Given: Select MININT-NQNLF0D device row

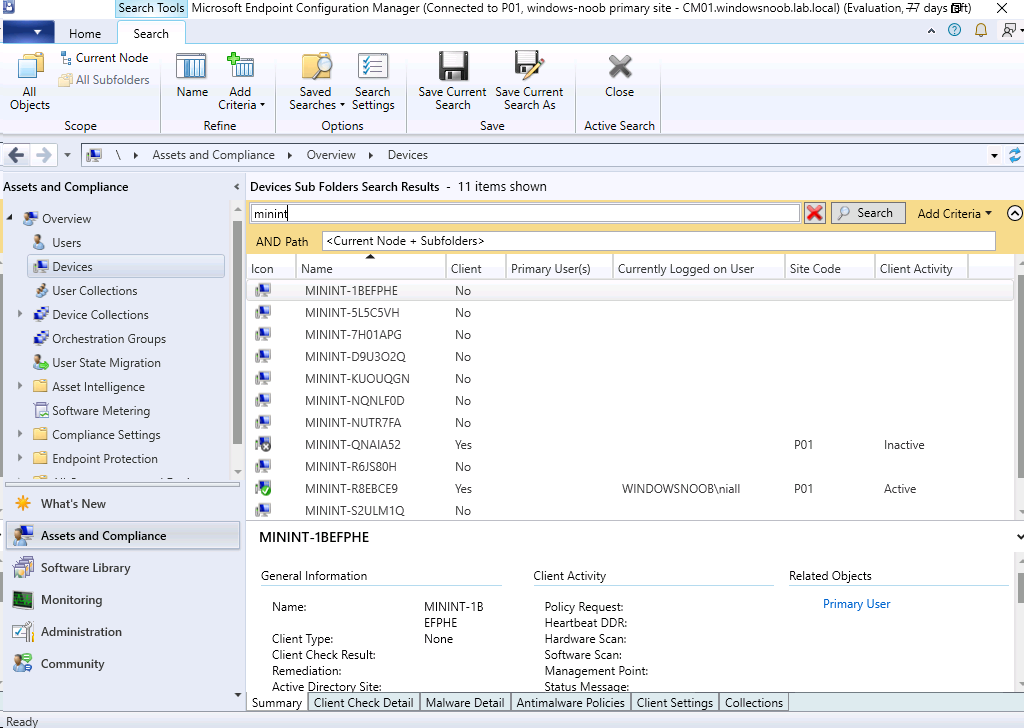Looking at the screenshot, I should pos(631,401).
